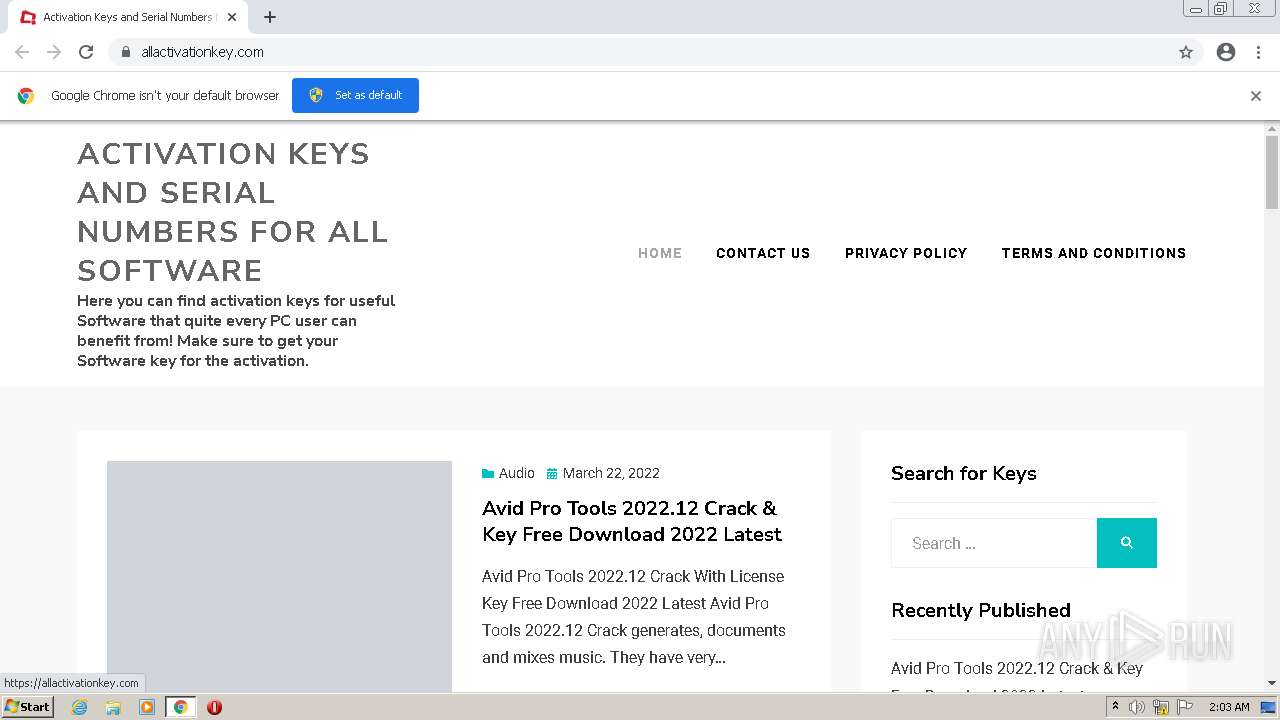Open the TERMS AND CONDITIONS page
The width and height of the screenshot is (1280, 720).
(x=1094, y=253)
